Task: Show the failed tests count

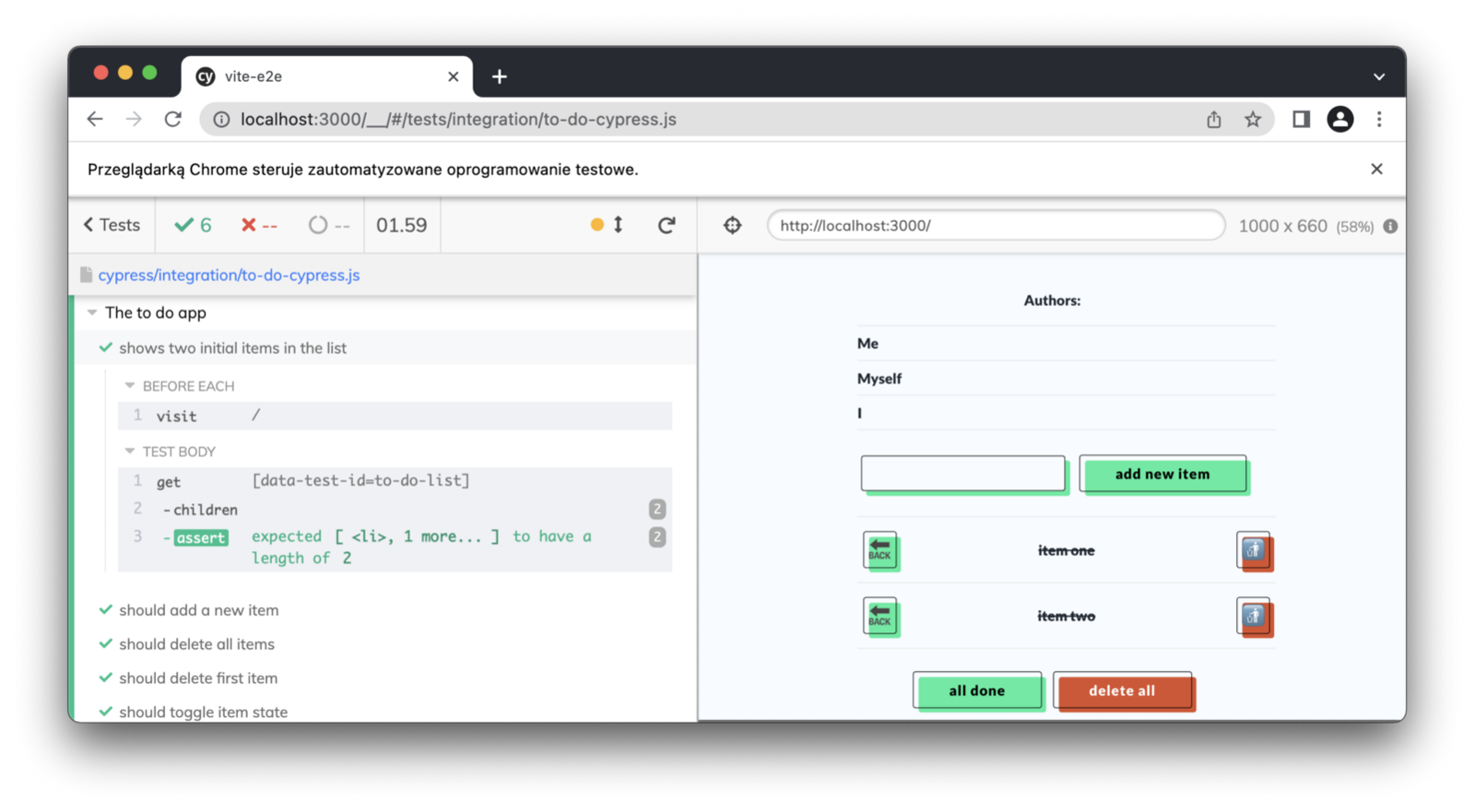Action: pos(259,225)
